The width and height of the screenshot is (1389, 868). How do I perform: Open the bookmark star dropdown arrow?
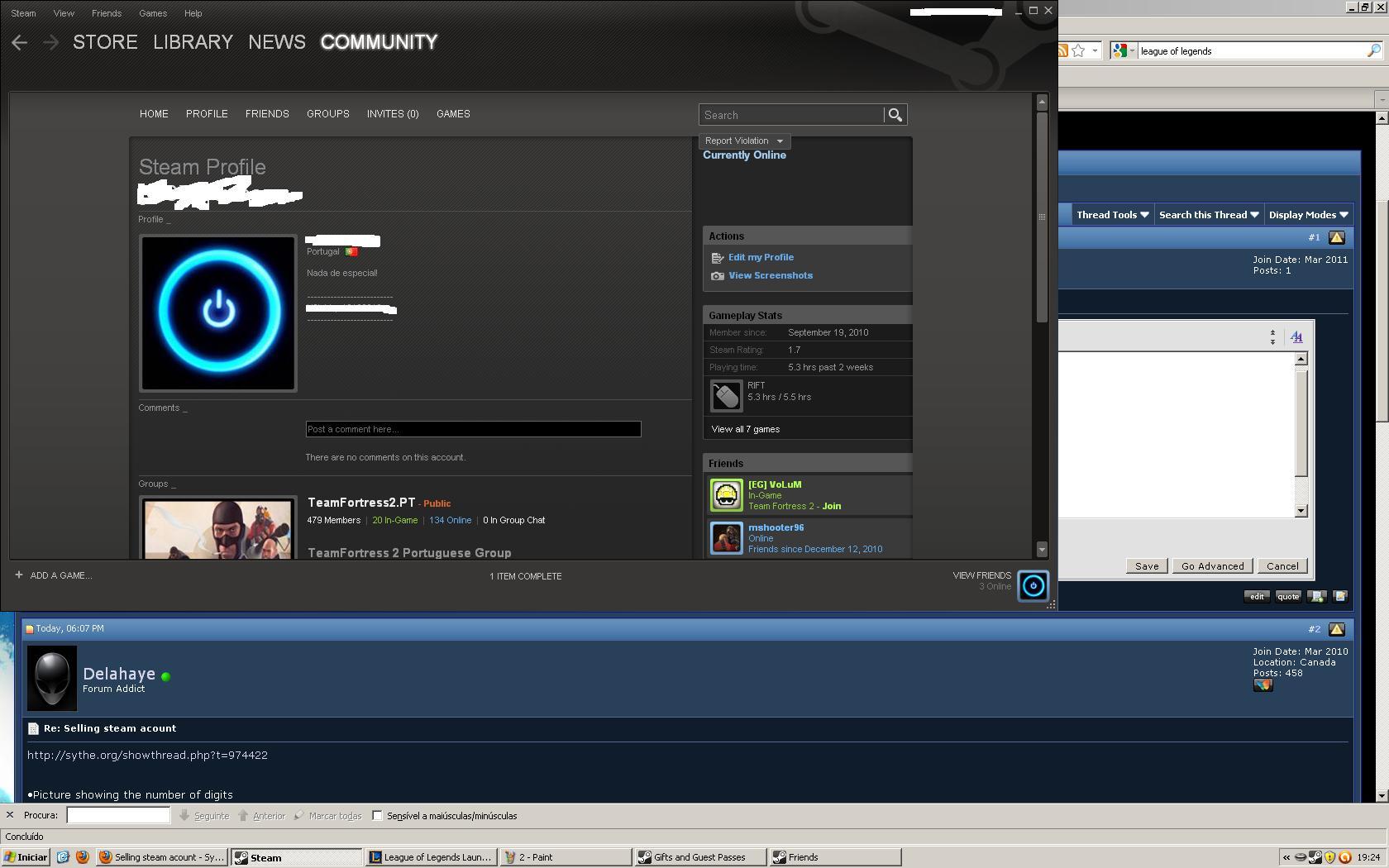(1095, 50)
